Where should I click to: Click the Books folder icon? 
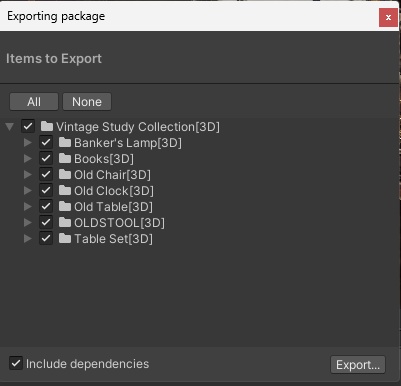pos(65,158)
